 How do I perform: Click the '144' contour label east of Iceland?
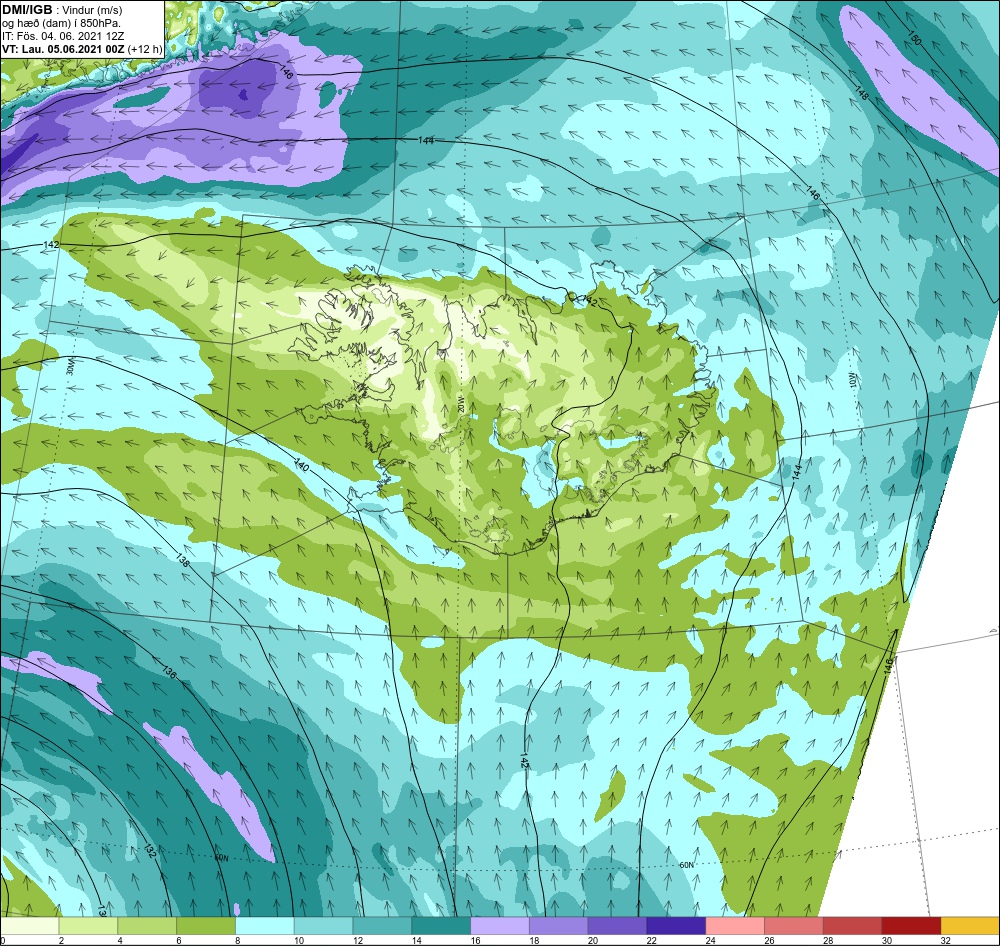[x=797, y=472]
